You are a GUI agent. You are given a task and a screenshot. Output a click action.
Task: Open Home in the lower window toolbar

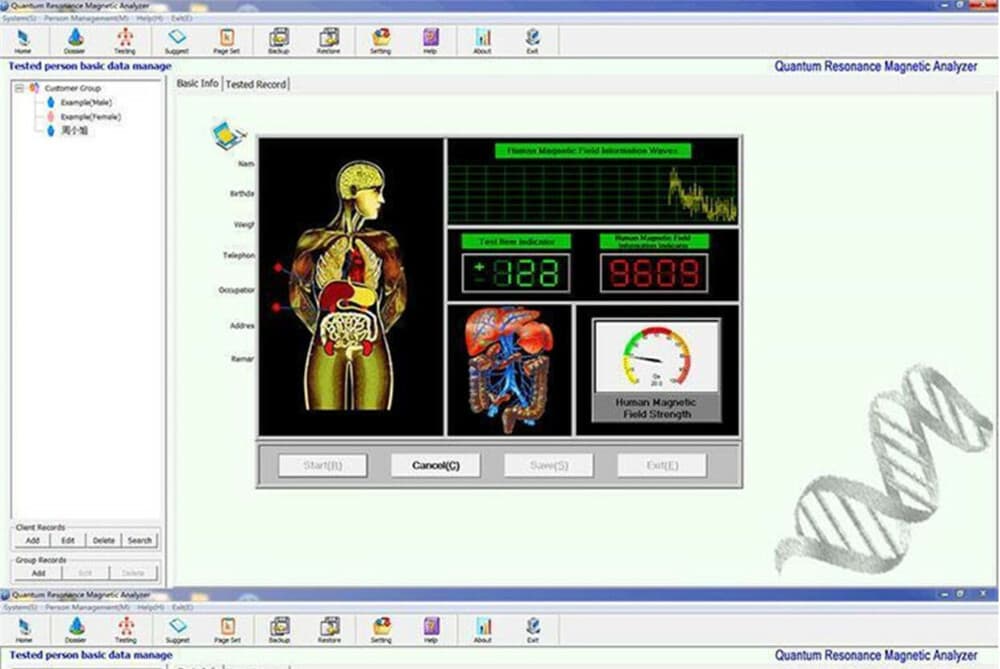pyautogui.click(x=24, y=630)
